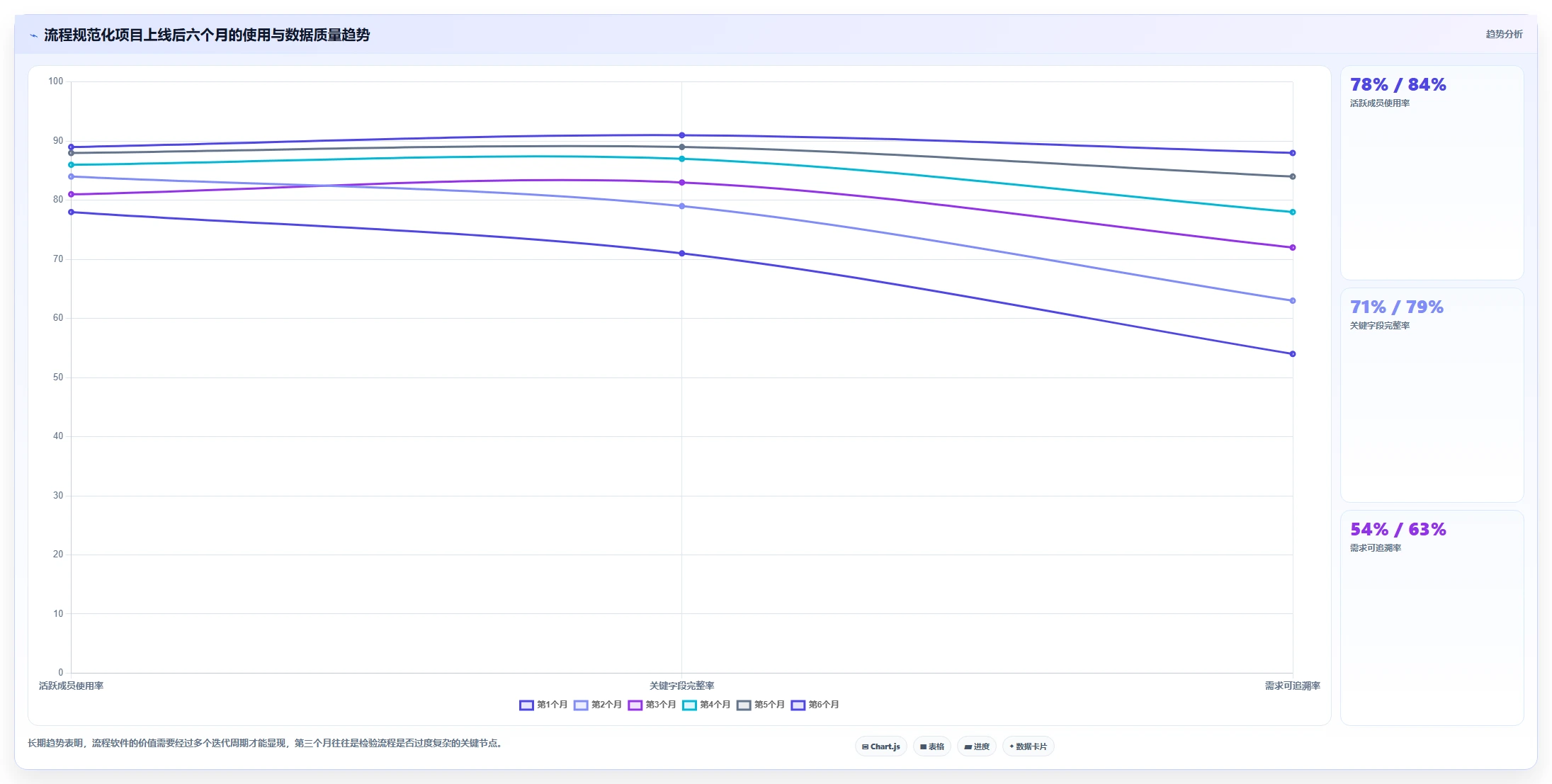Click the Chart.js tag
Image resolution: width=1552 pixels, height=784 pixels.
click(881, 746)
